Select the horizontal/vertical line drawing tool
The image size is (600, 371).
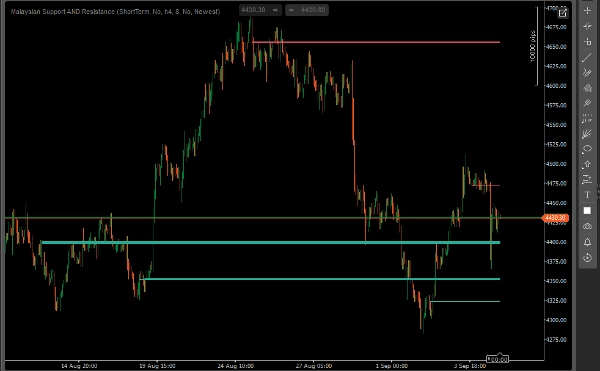[x=587, y=41]
